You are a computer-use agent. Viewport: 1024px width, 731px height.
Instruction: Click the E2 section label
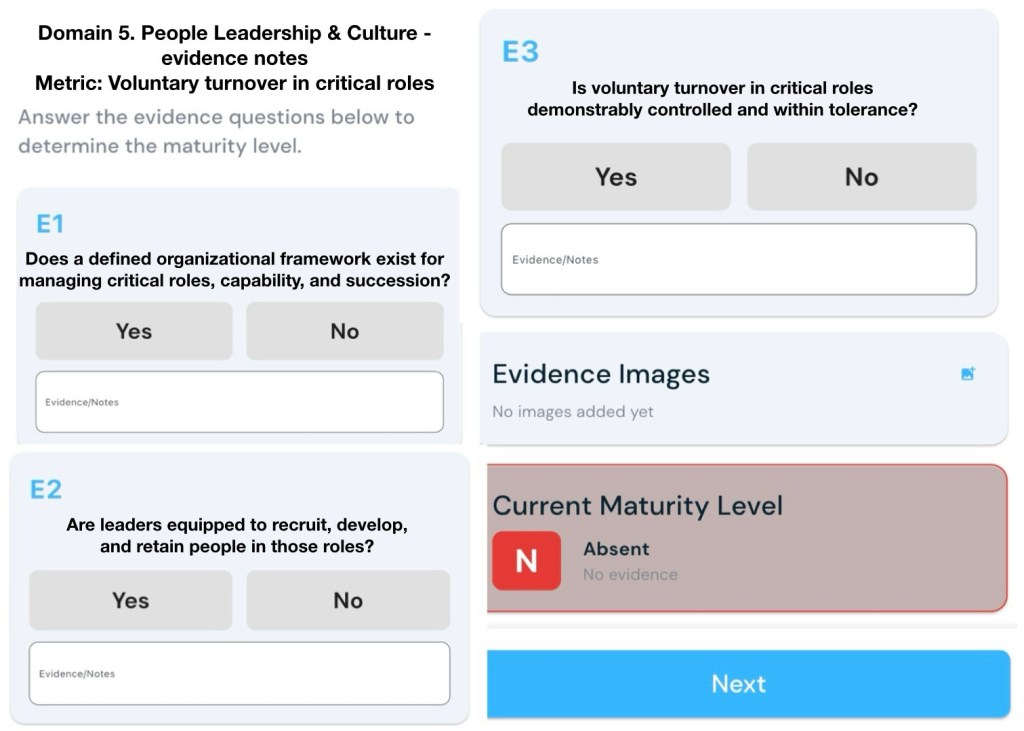(x=46, y=489)
